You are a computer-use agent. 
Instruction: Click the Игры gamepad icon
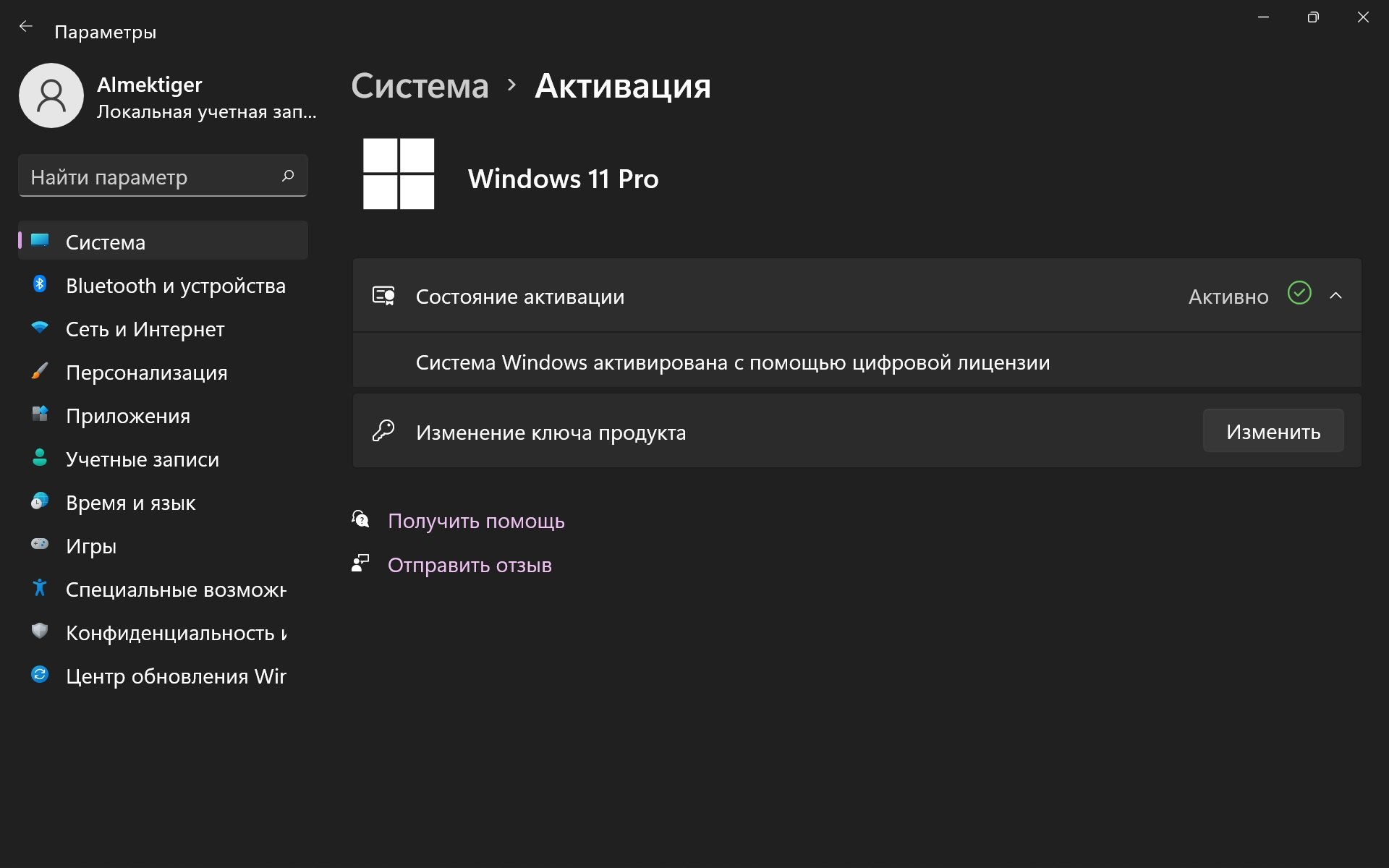pos(40,544)
